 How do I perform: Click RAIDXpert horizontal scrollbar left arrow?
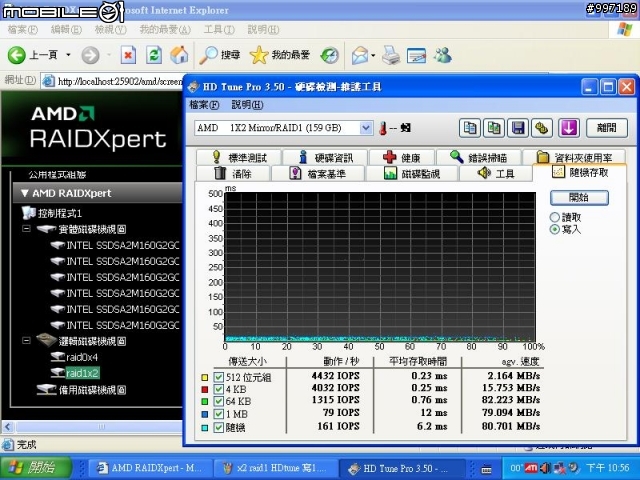click(7, 427)
